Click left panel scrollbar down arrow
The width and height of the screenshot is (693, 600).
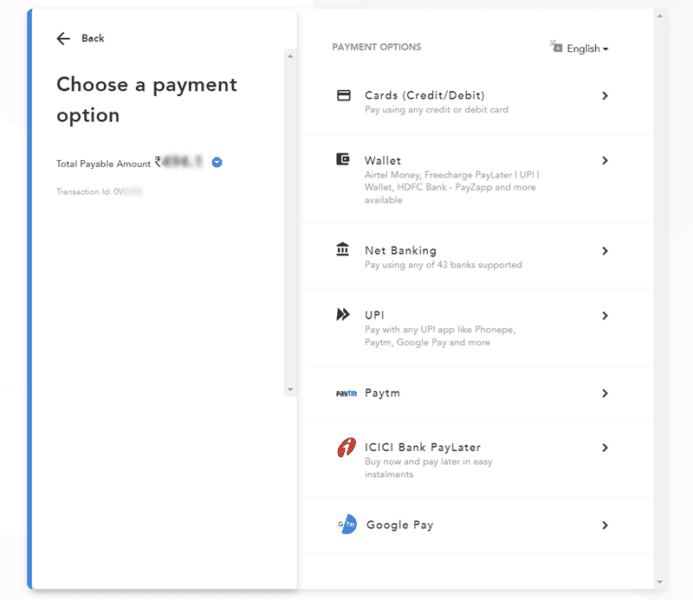(290, 389)
